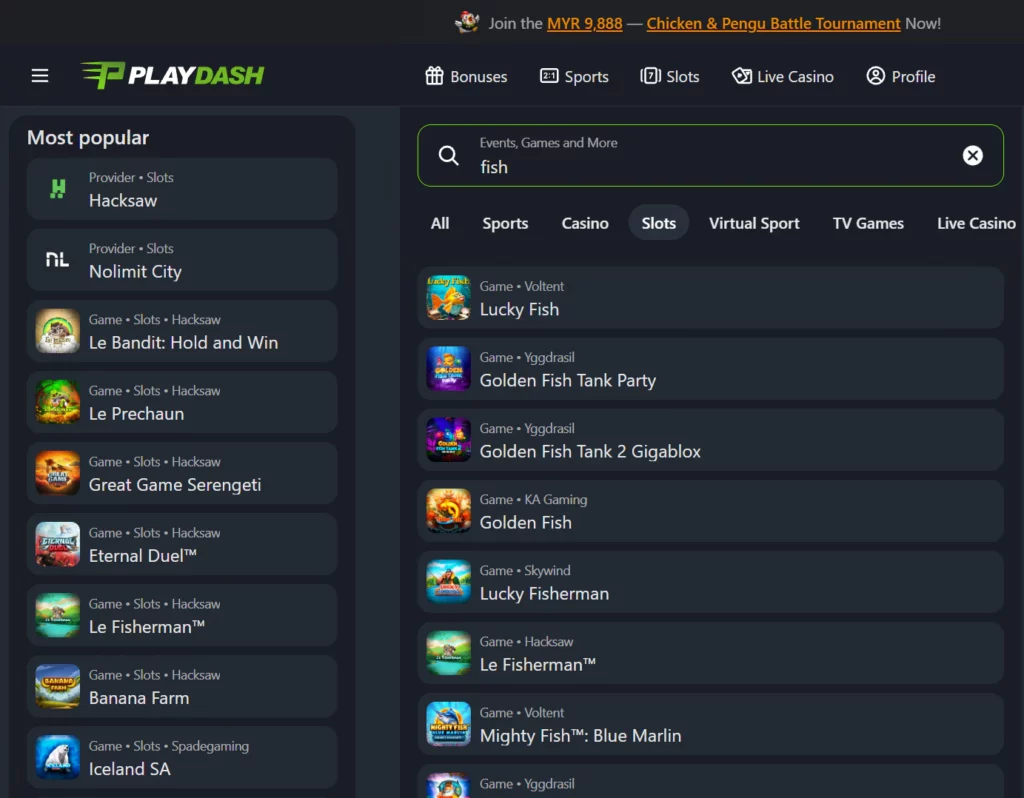The height and width of the screenshot is (798, 1024).
Task: Click the Lucky Fisherman game thumbnail
Action: 449,582
